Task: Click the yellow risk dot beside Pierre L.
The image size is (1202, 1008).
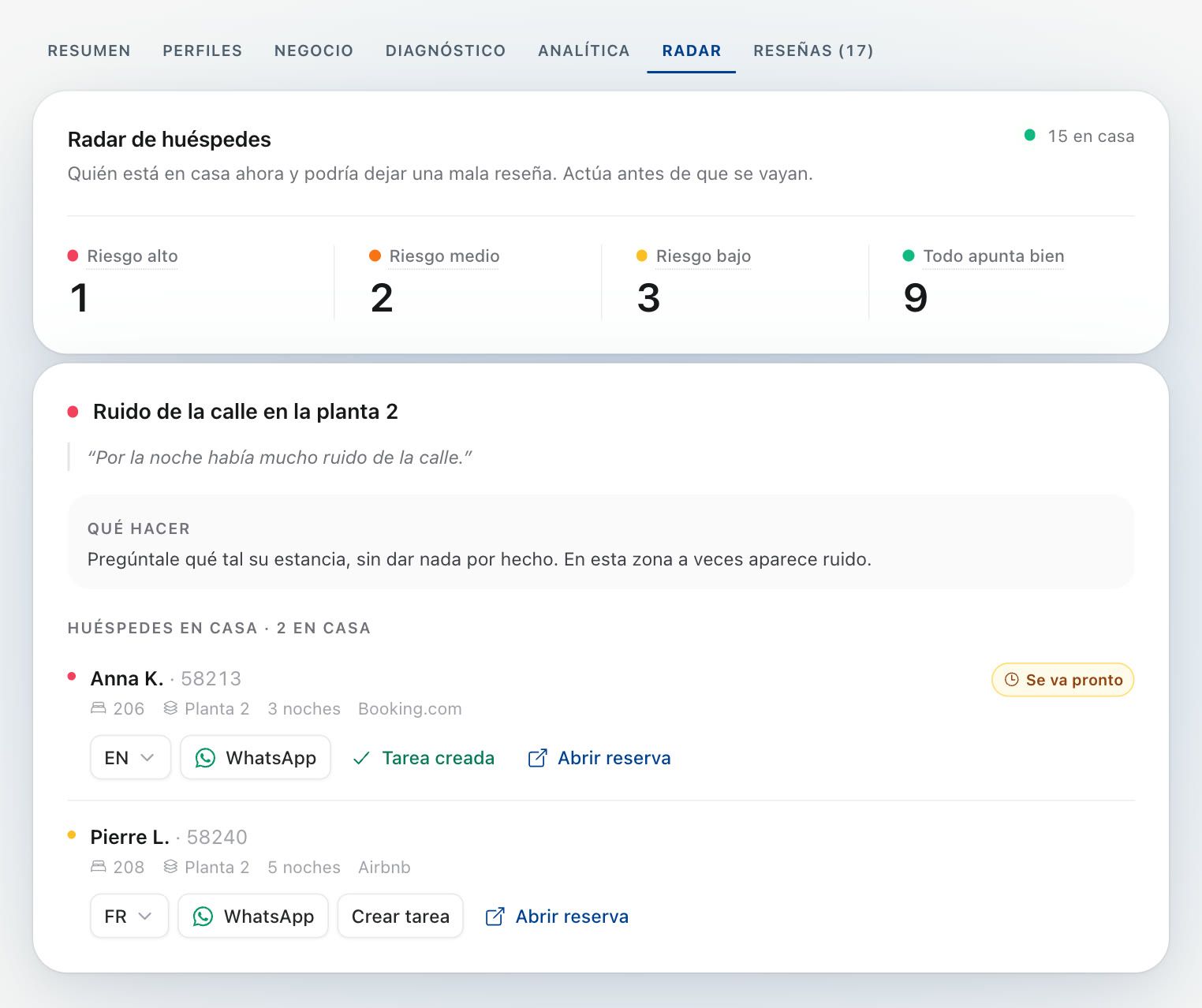Action: click(x=72, y=834)
